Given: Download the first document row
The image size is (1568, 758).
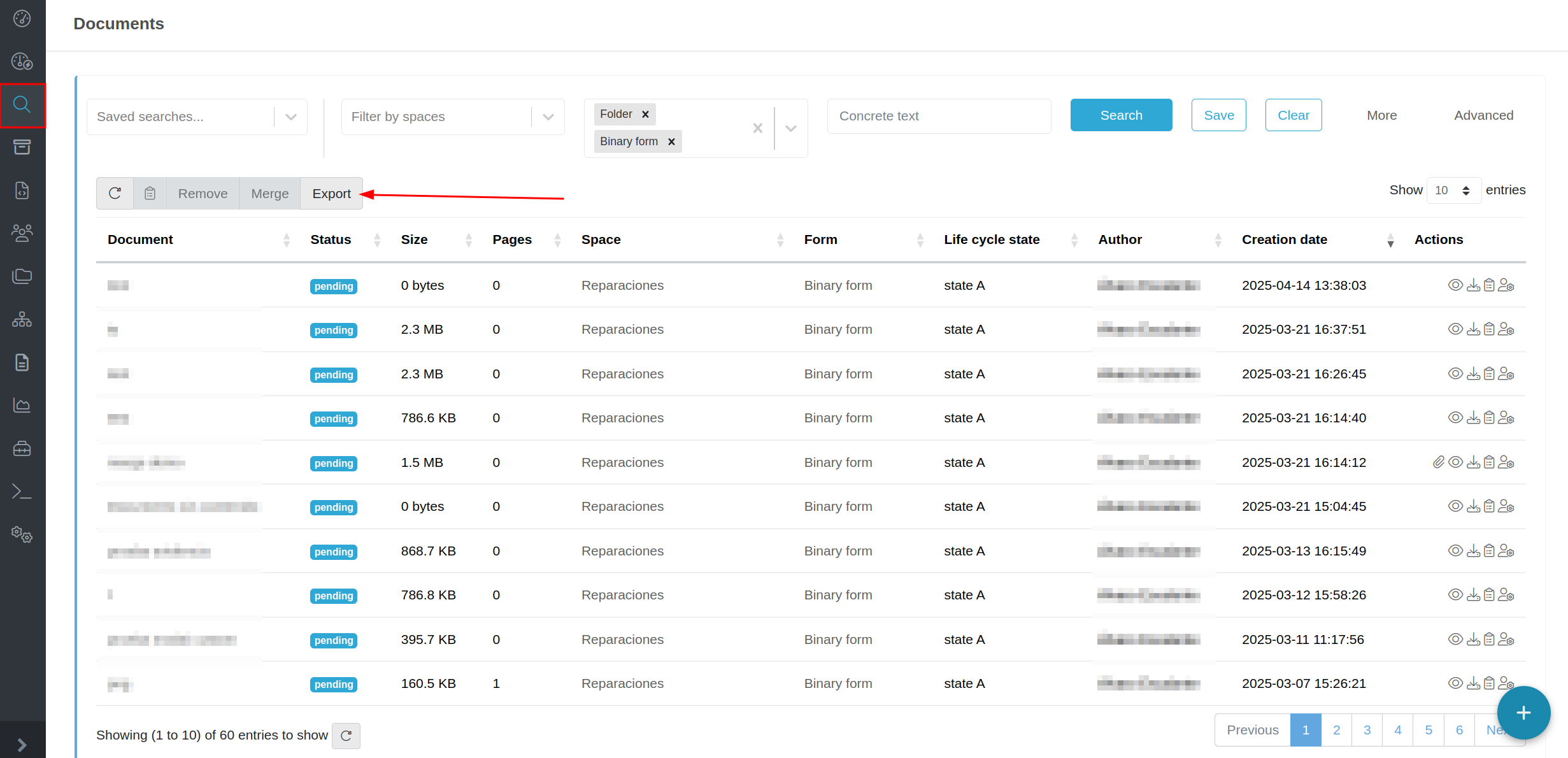Looking at the screenshot, I should pyautogui.click(x=1473, y=285).
